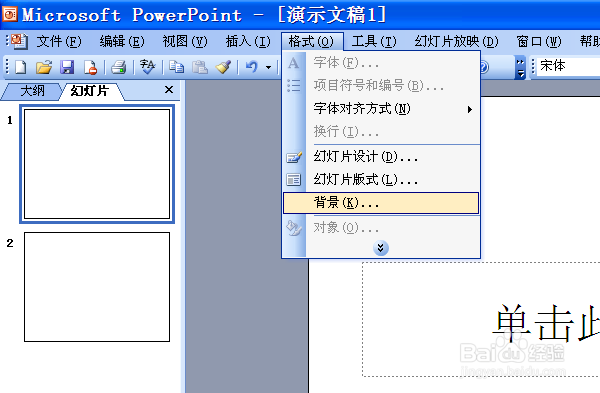This screenshot has height=393, width=600.
Task: Expand the 字体对齐方式(N) submenu
Action: (381, 109)
